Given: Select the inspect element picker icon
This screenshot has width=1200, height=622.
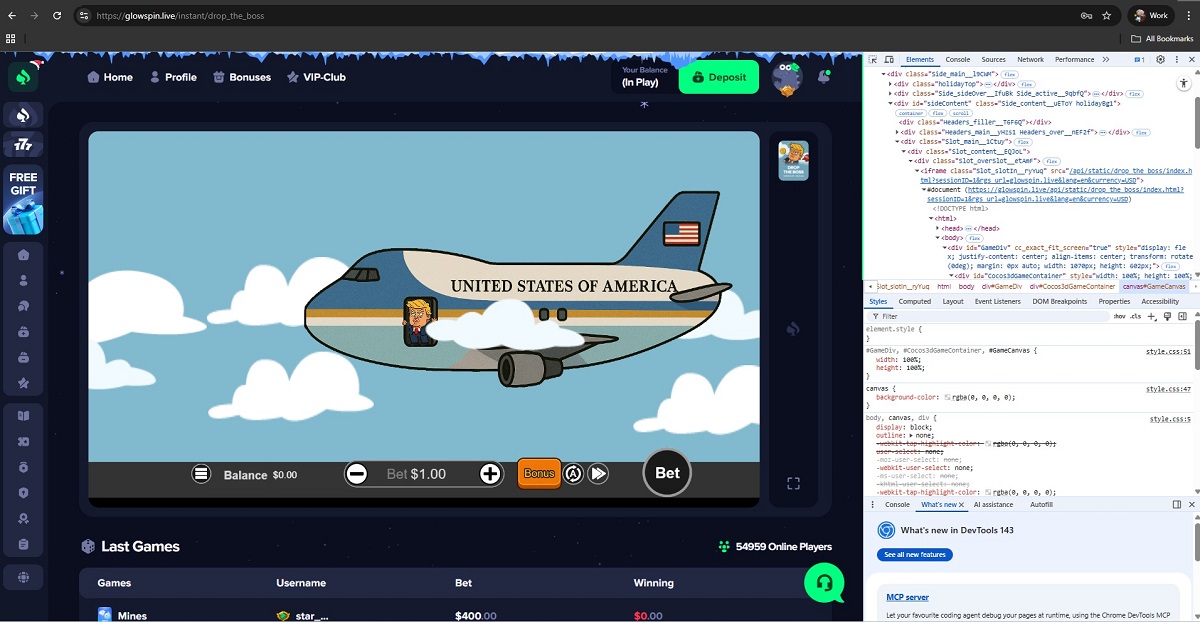Looking at the screenshot, I should point(873,60).
